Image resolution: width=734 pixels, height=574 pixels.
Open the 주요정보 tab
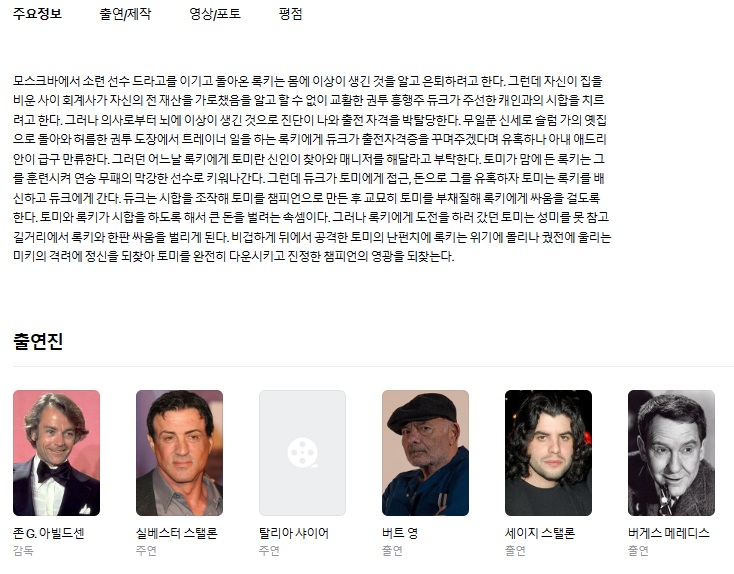pyautogui.click(x=37, y=14)
